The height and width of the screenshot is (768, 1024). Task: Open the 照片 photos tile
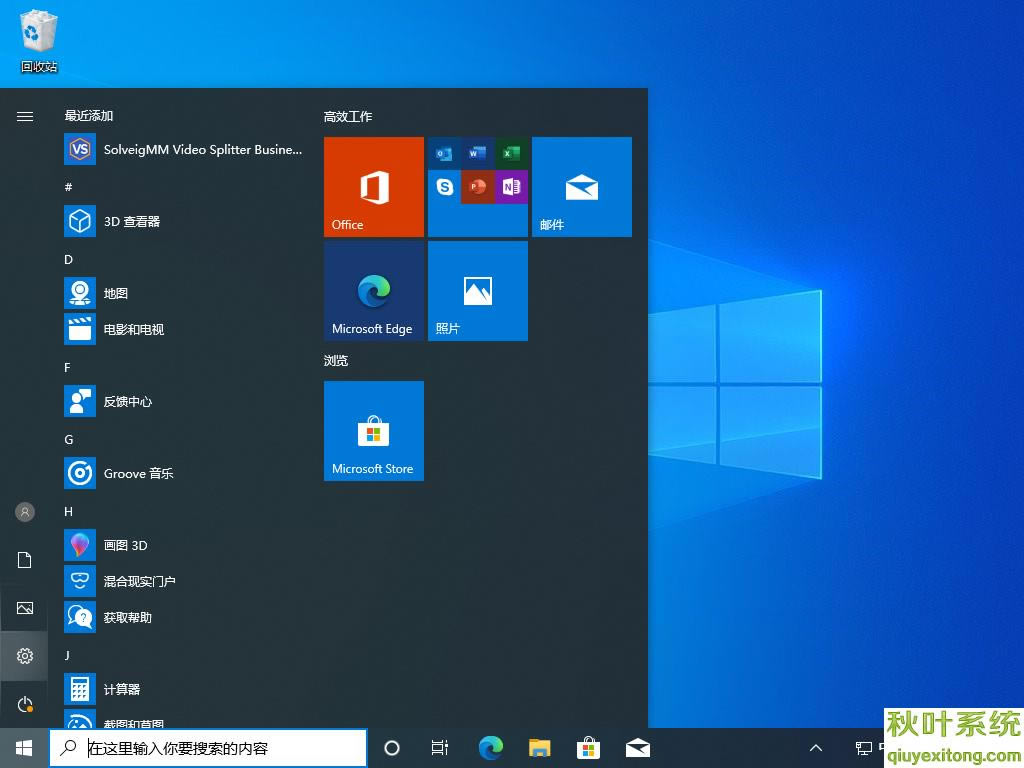[x=477, y=291]
